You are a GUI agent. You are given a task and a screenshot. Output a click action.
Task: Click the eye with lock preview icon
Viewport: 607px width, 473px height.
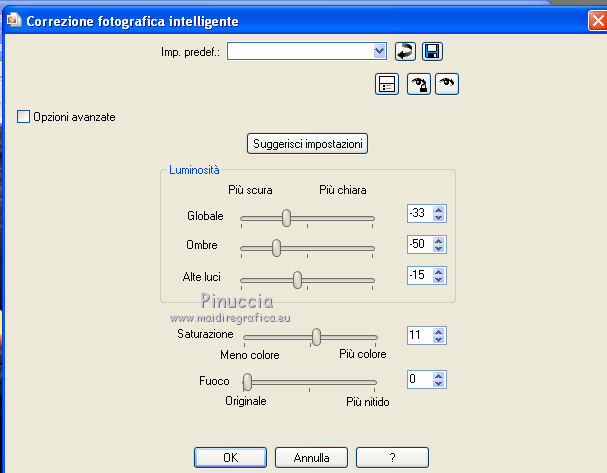418,84
